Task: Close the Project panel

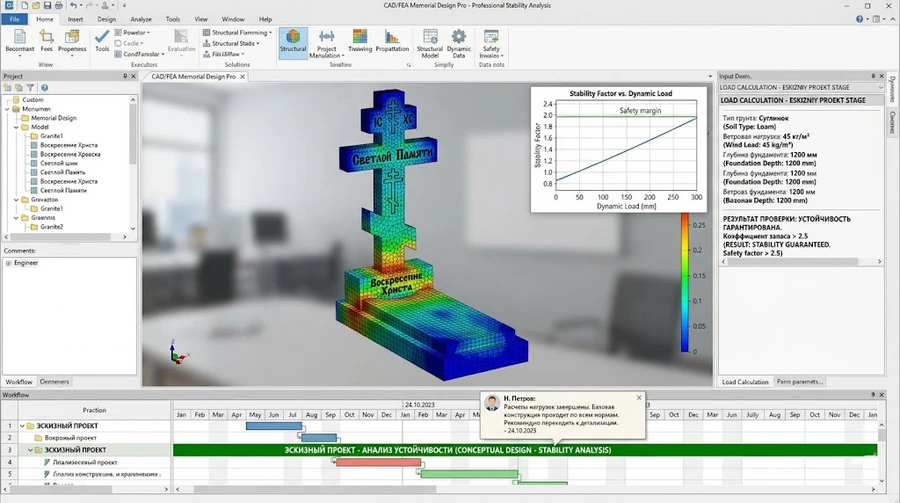Action: (x=134, y=76)
